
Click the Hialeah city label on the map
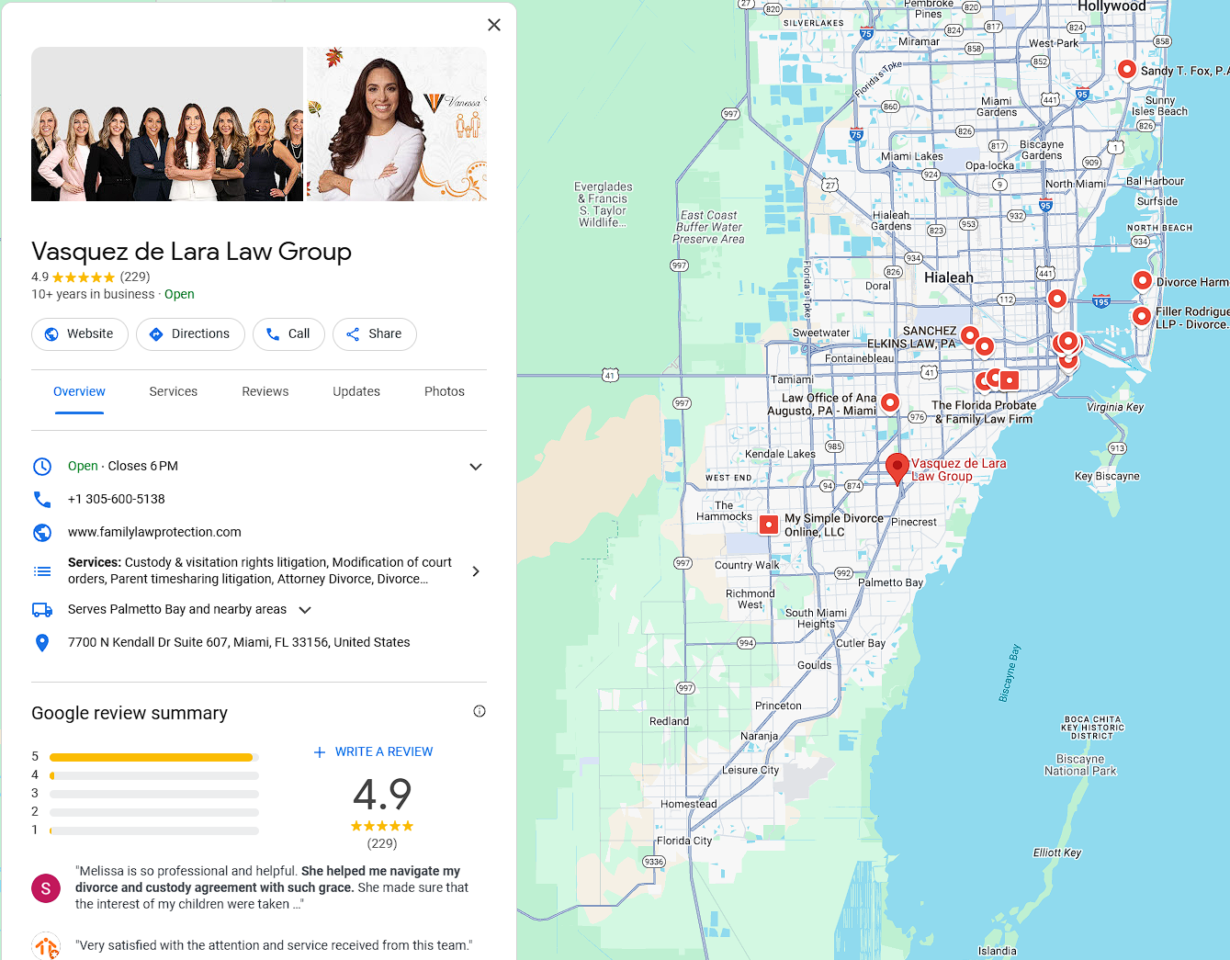pos(949,277)
